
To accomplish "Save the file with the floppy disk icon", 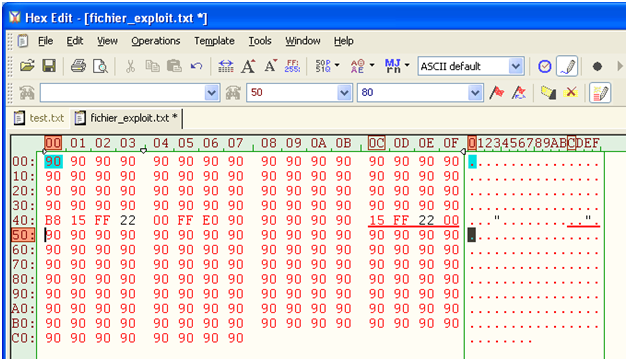I will [x=49, y=66].
